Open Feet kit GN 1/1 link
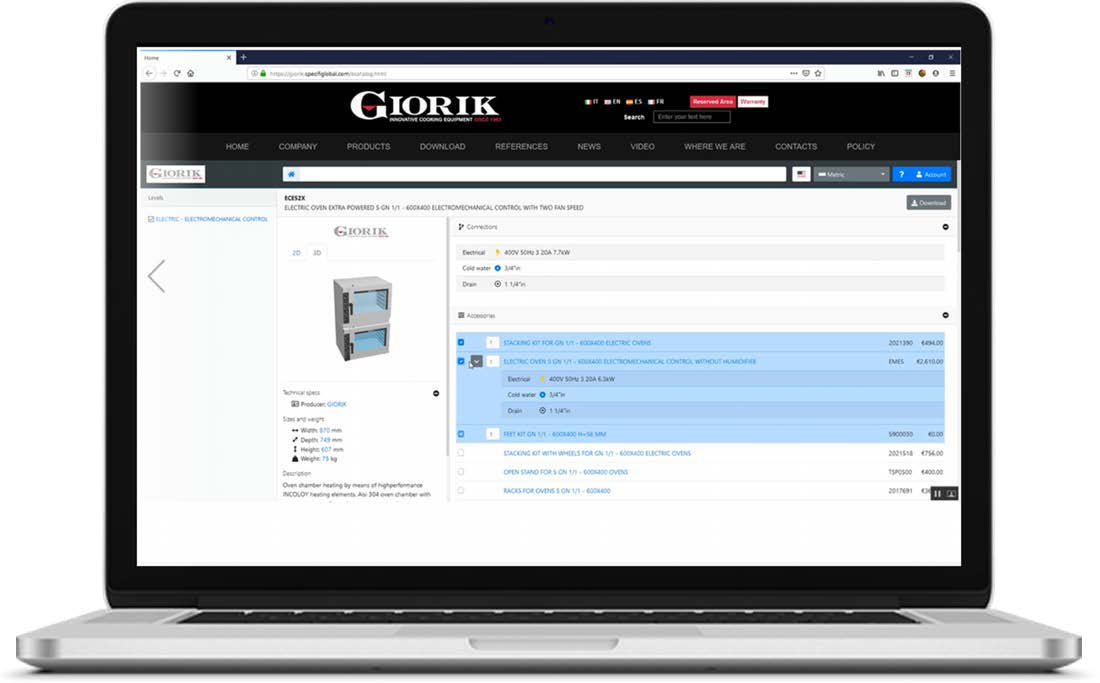1100x683 pixels. (x=554, y=434)
